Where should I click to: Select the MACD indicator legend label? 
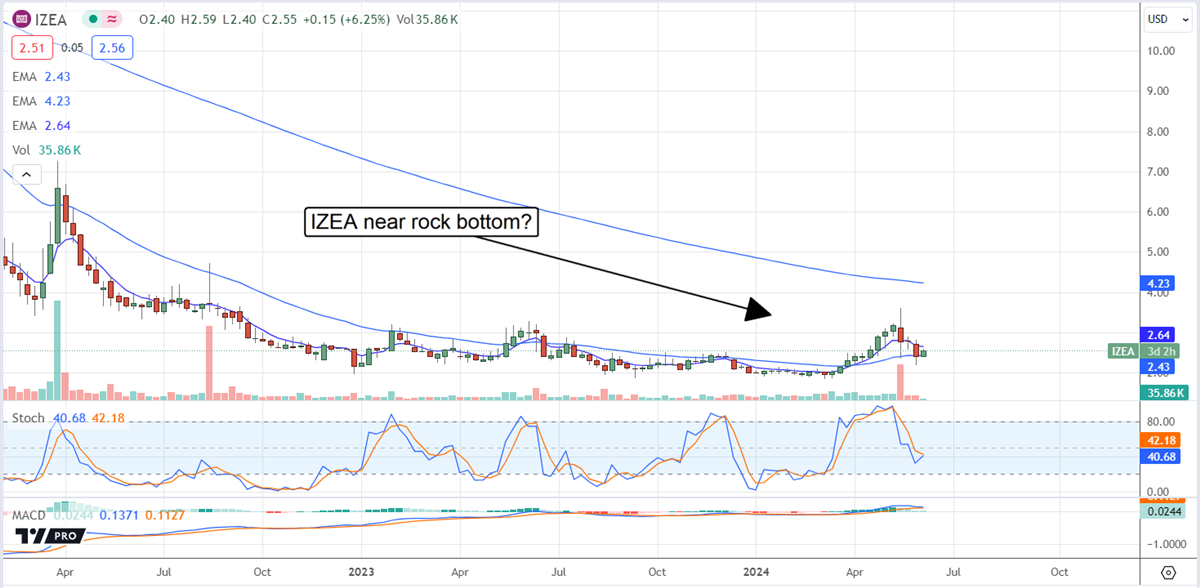tap(30, 515)
